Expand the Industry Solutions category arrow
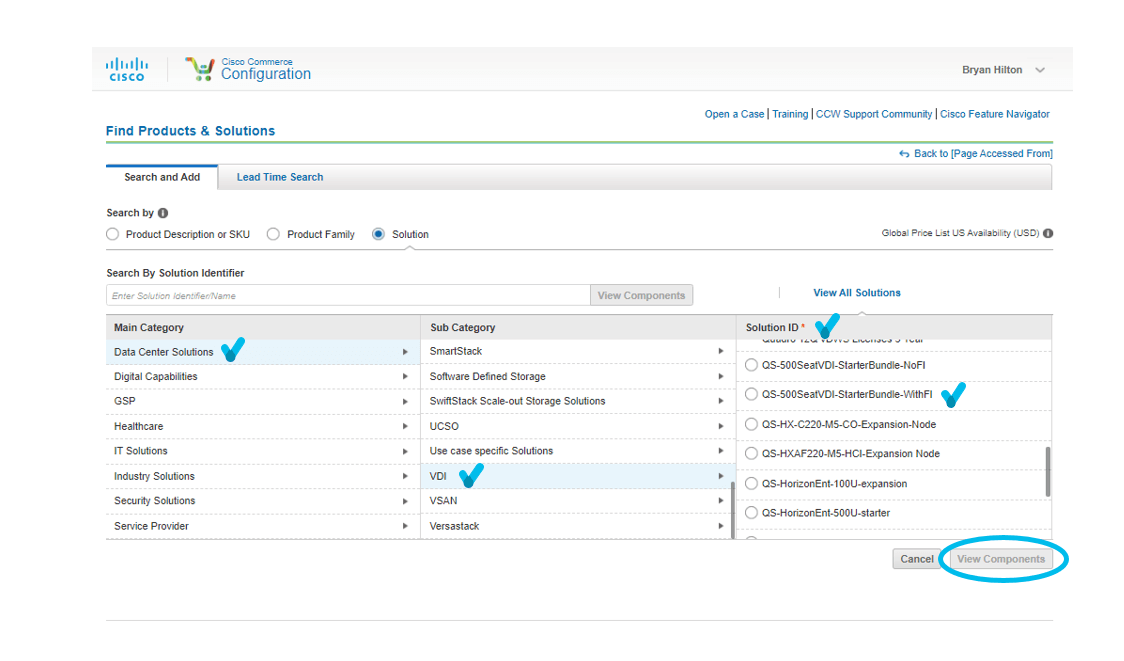 pos(405,476)
